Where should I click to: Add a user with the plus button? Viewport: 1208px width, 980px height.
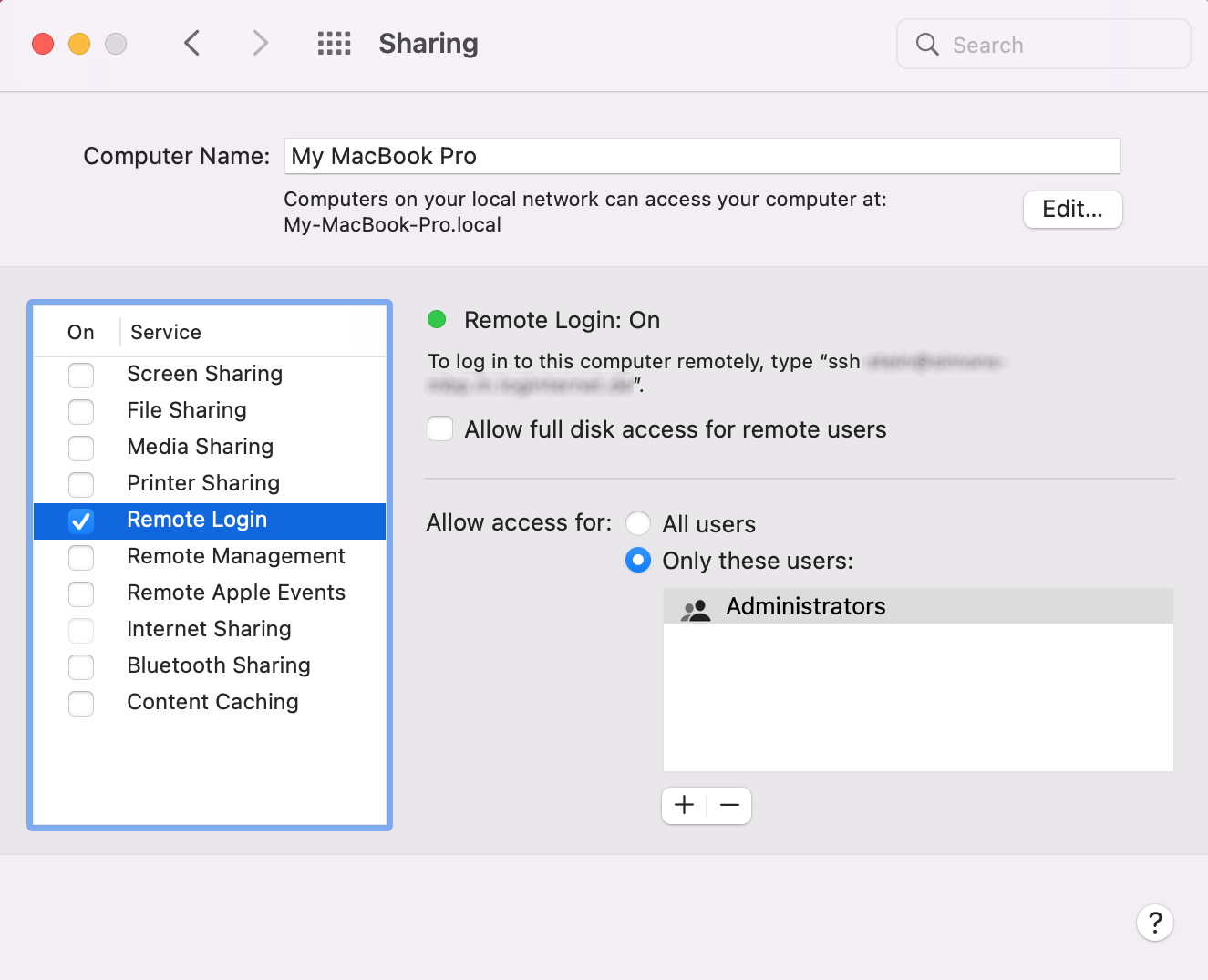[x=684, y=805]
